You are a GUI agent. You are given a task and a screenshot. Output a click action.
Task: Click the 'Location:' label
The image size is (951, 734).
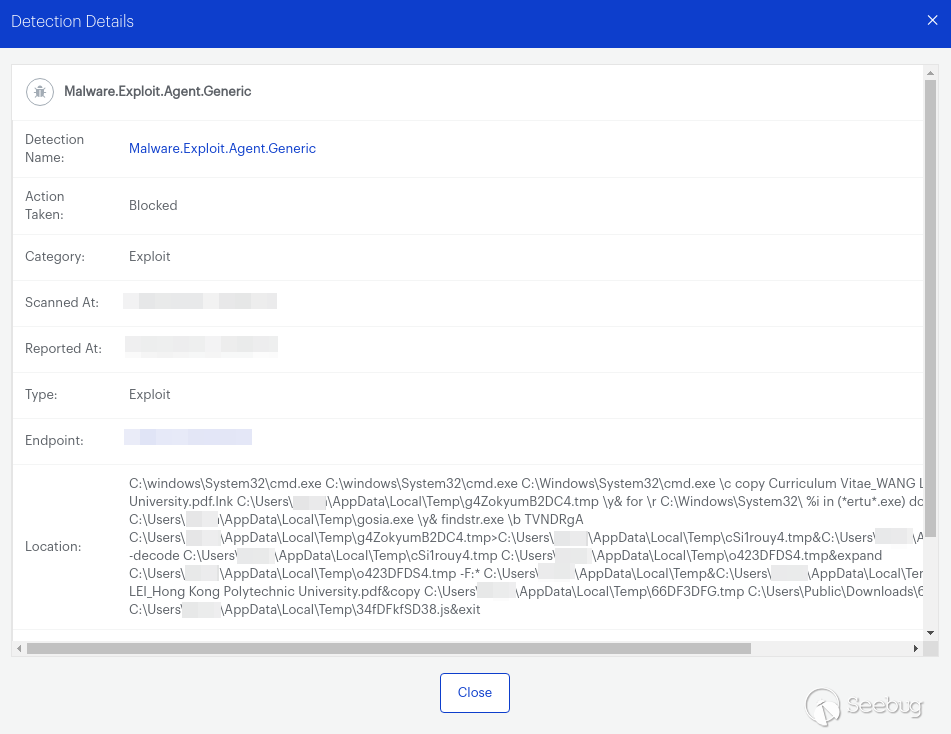pos(53,547)
